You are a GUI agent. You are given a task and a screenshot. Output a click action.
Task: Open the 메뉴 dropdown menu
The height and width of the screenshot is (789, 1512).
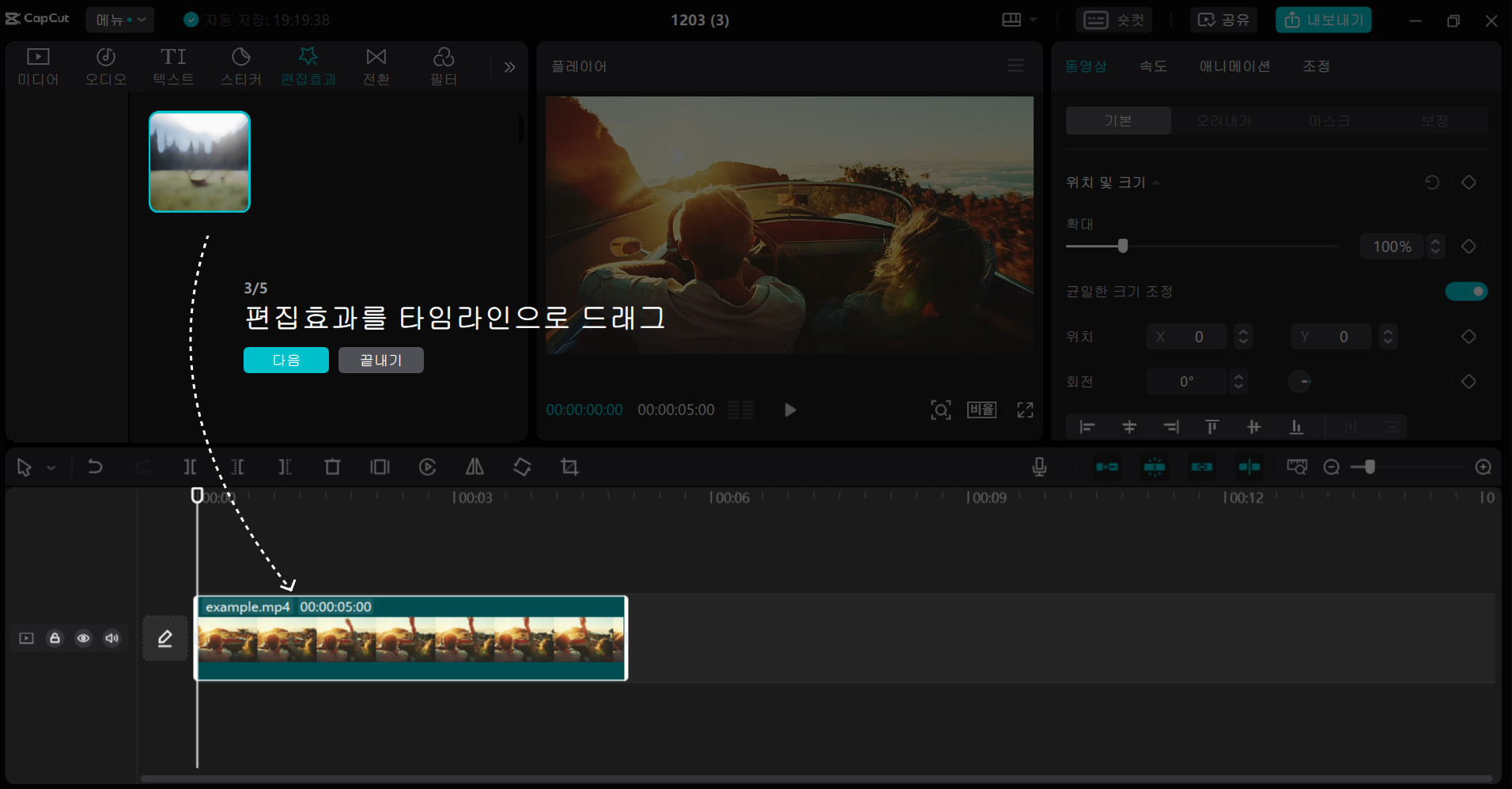point(120,20)
